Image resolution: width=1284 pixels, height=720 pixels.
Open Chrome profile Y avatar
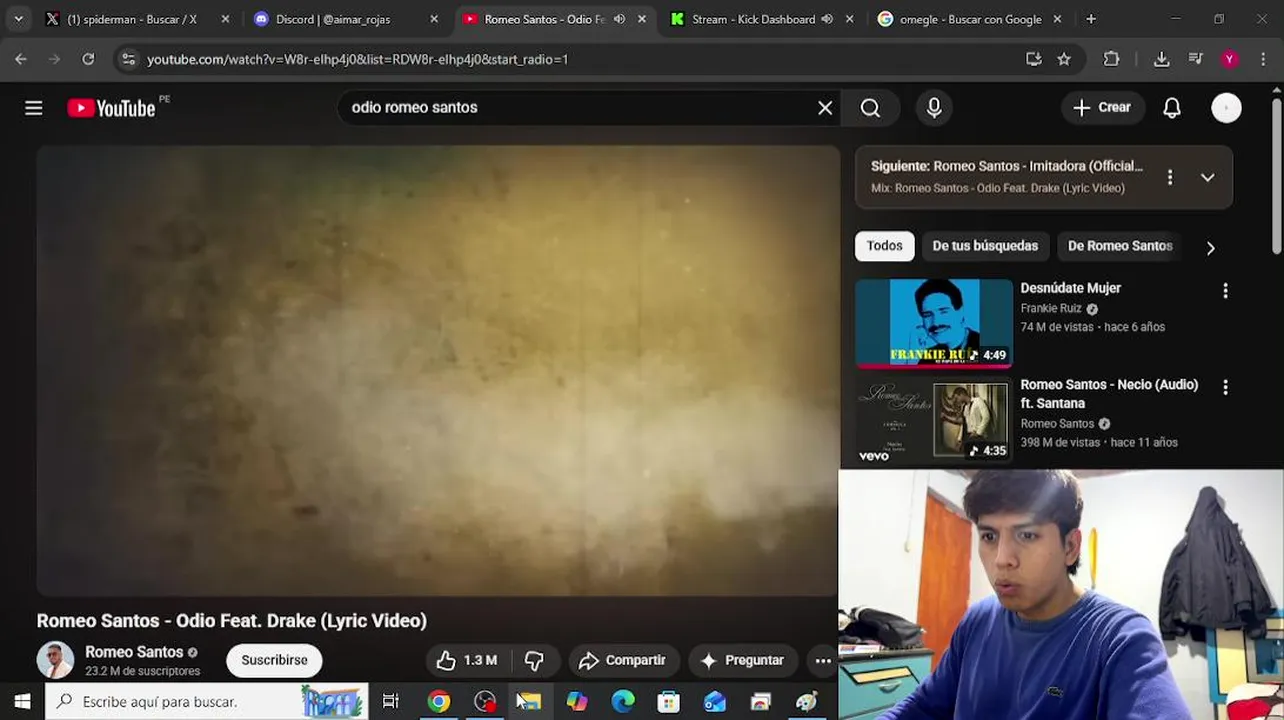pyautogui.click(x=1229, y=59)
